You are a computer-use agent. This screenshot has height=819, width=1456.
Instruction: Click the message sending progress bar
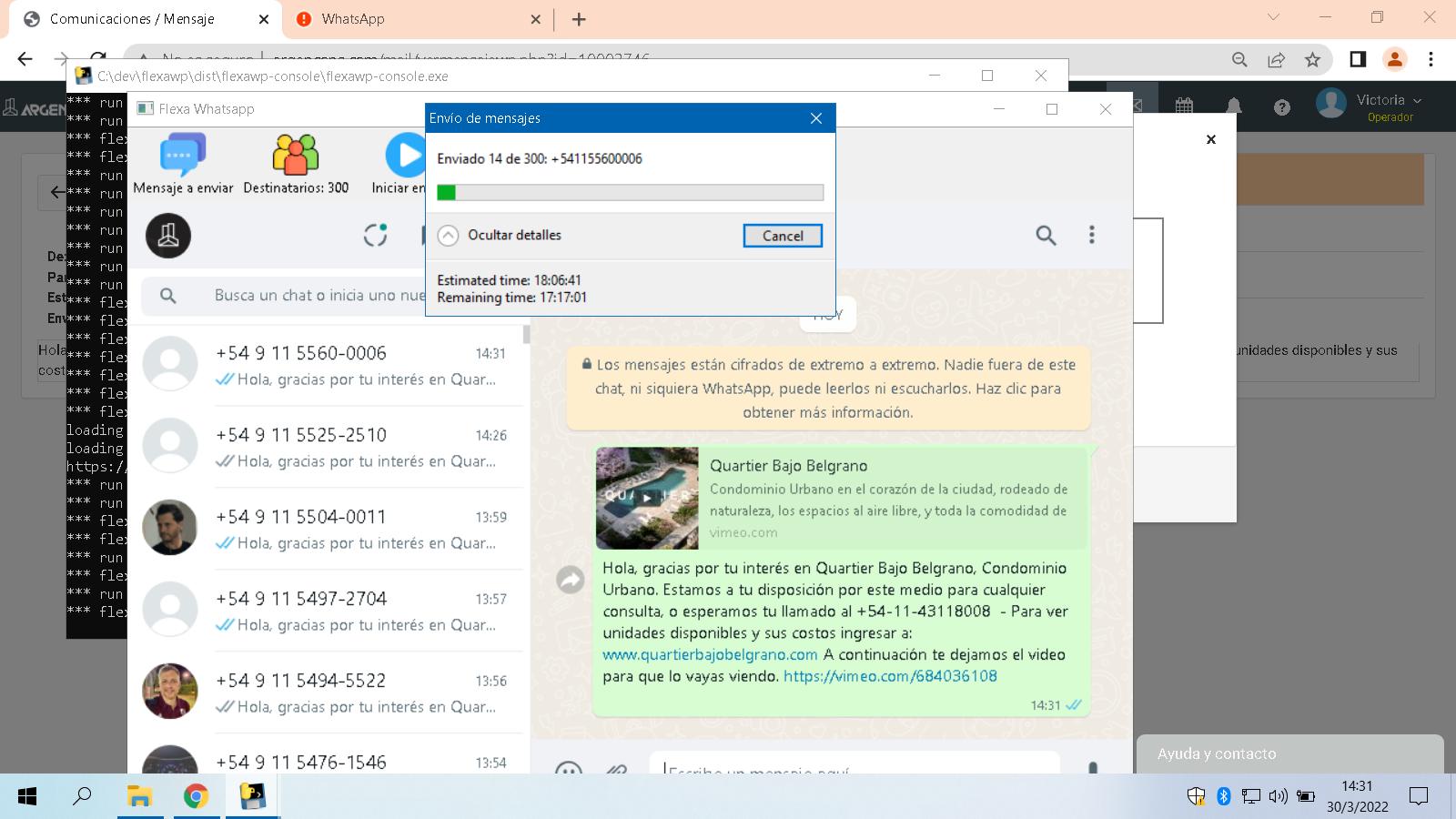click(630, 192)
